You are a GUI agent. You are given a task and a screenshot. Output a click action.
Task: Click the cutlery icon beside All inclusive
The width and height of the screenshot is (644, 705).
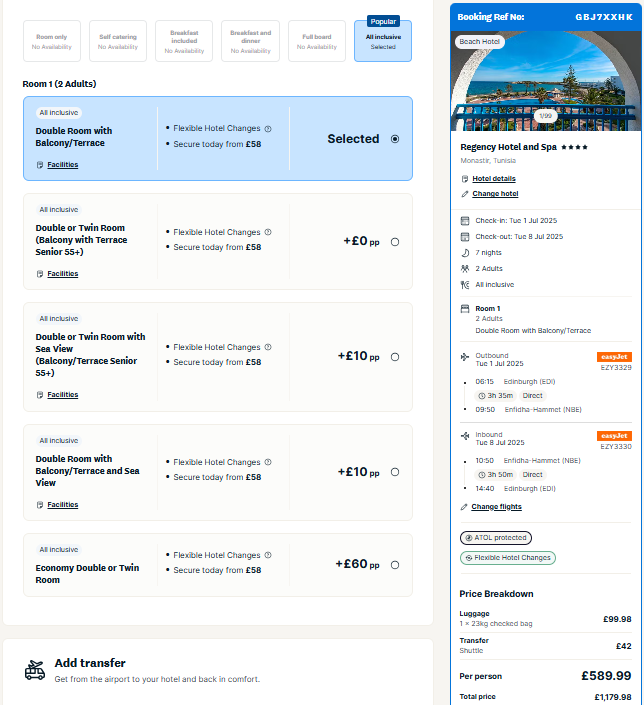pos(465,285)
